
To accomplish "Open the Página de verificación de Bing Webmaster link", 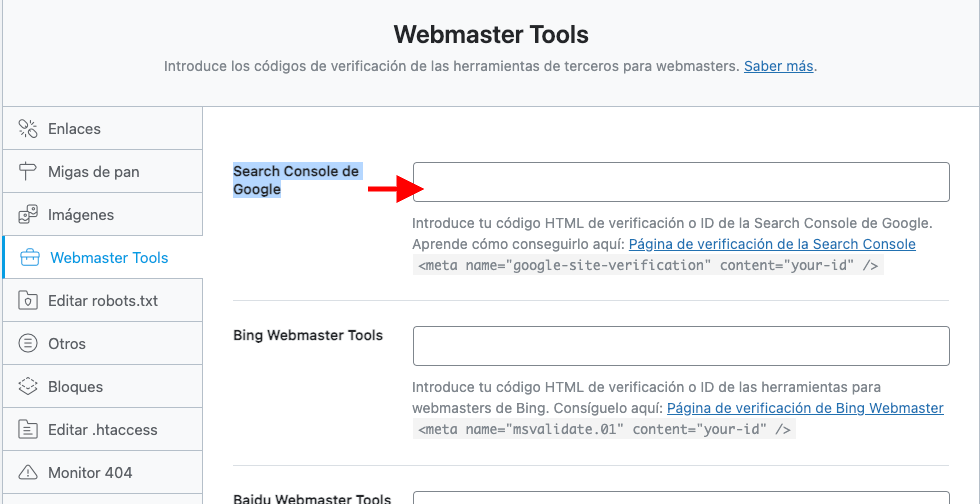I will [806, 408].
